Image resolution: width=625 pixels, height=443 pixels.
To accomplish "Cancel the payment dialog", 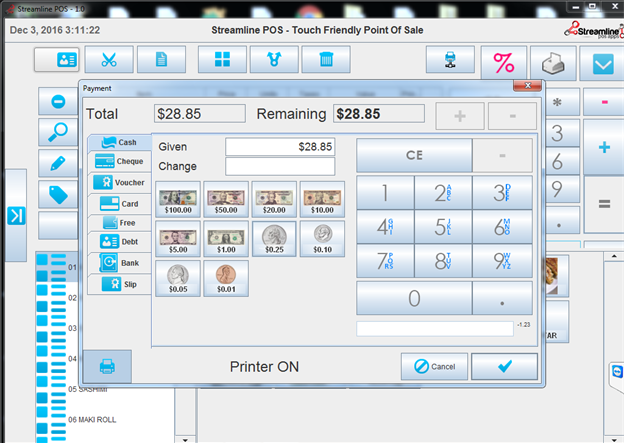I will coord(434,366).
